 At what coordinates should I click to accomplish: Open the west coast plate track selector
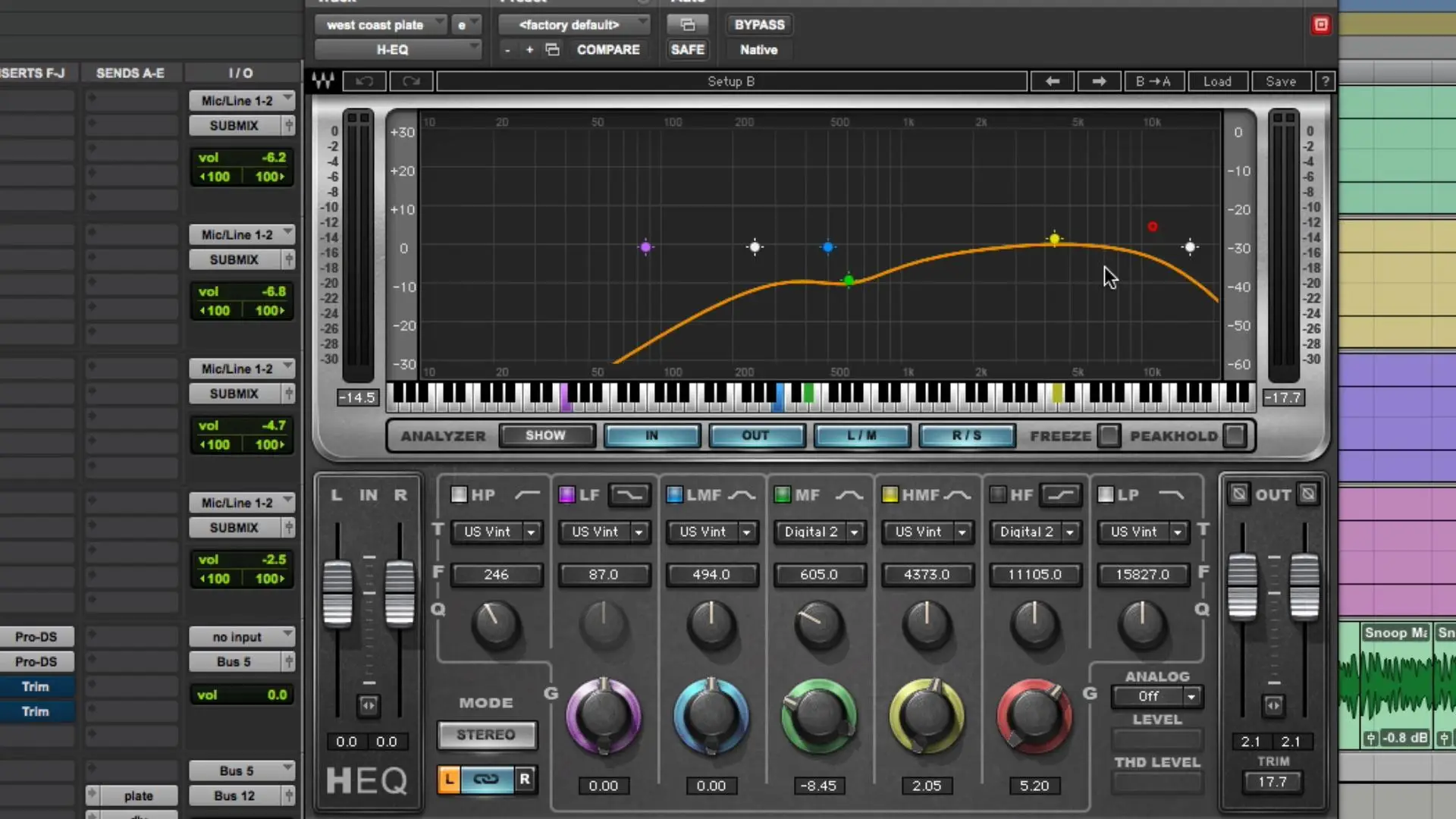click(381, 25)
